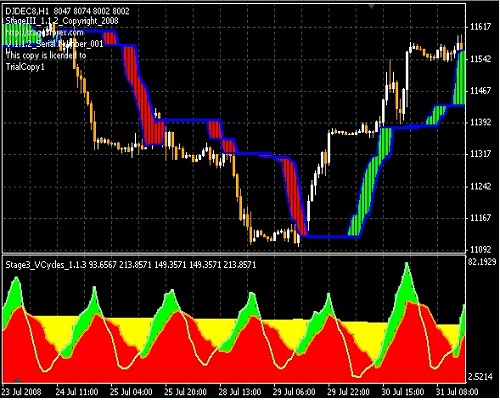Image resolution: width=500 pixels, height=400 pixels.
Task: Select the 25 Jul 20:00 time label
Action: pos(186,391)
